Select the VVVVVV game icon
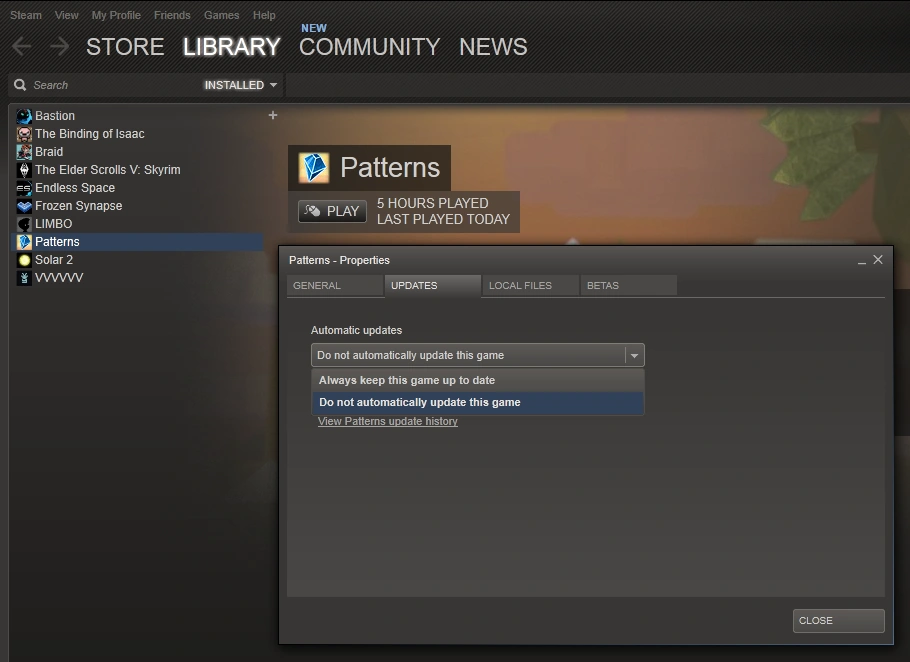 tap(25, 277)
